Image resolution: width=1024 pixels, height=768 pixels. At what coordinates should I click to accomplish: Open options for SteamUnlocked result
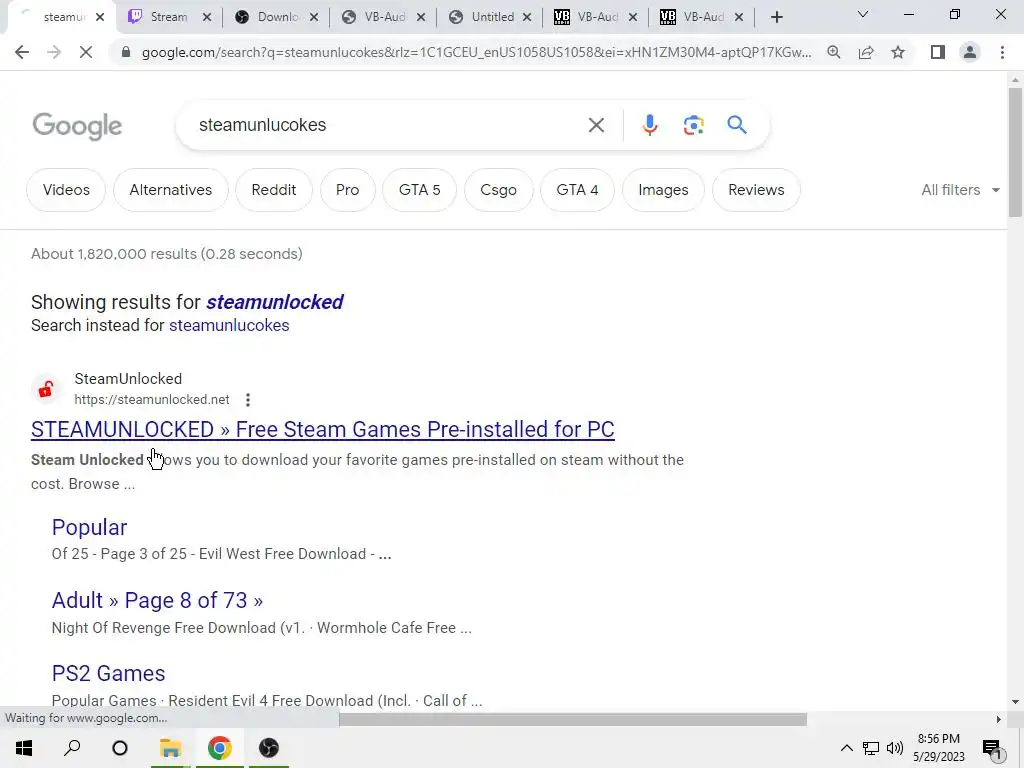[x=248, y=400]
